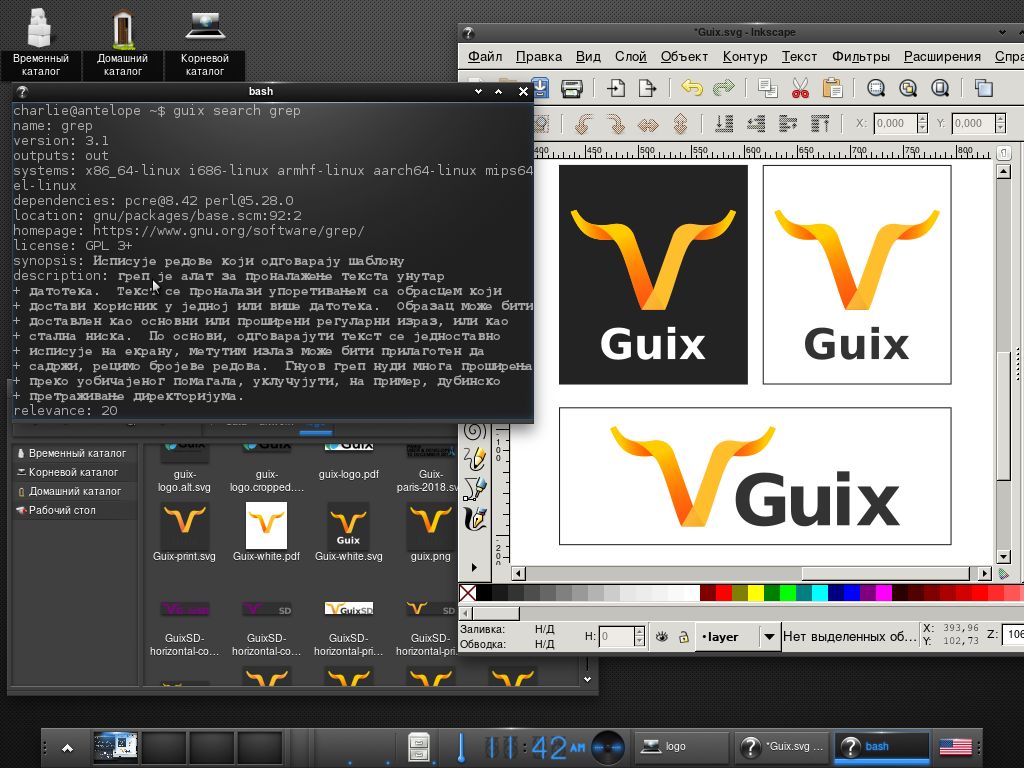Select the Bezier curves (pen) tool
The image size is (1024, 768).
click(476, 487)
